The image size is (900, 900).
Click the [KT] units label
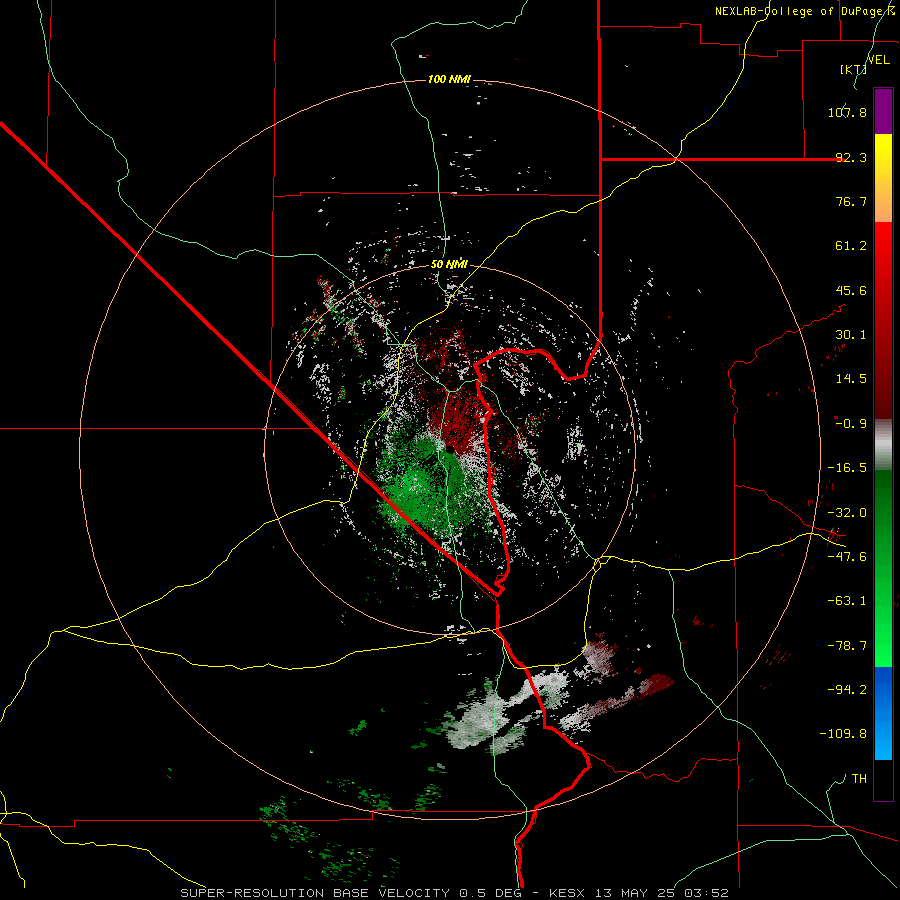[x=853, y=69]
